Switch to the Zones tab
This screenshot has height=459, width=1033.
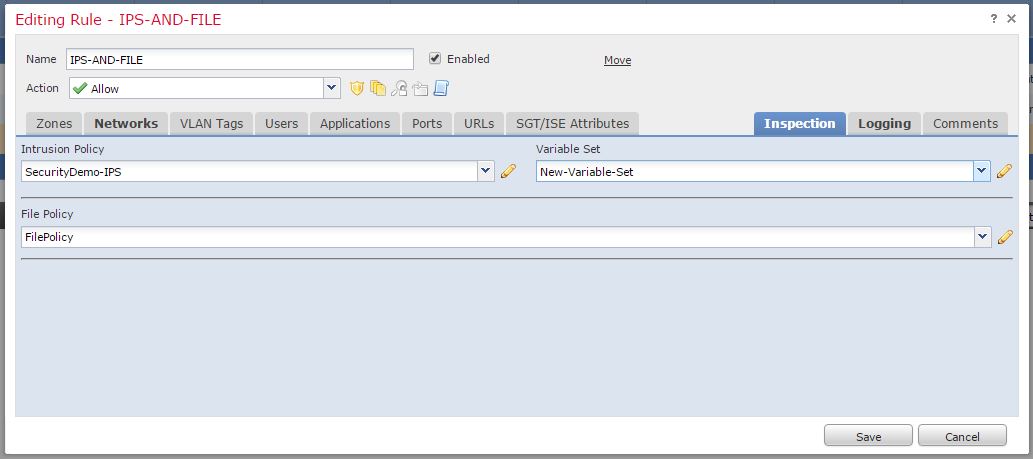pyautogui.click(x=54, y=124)
